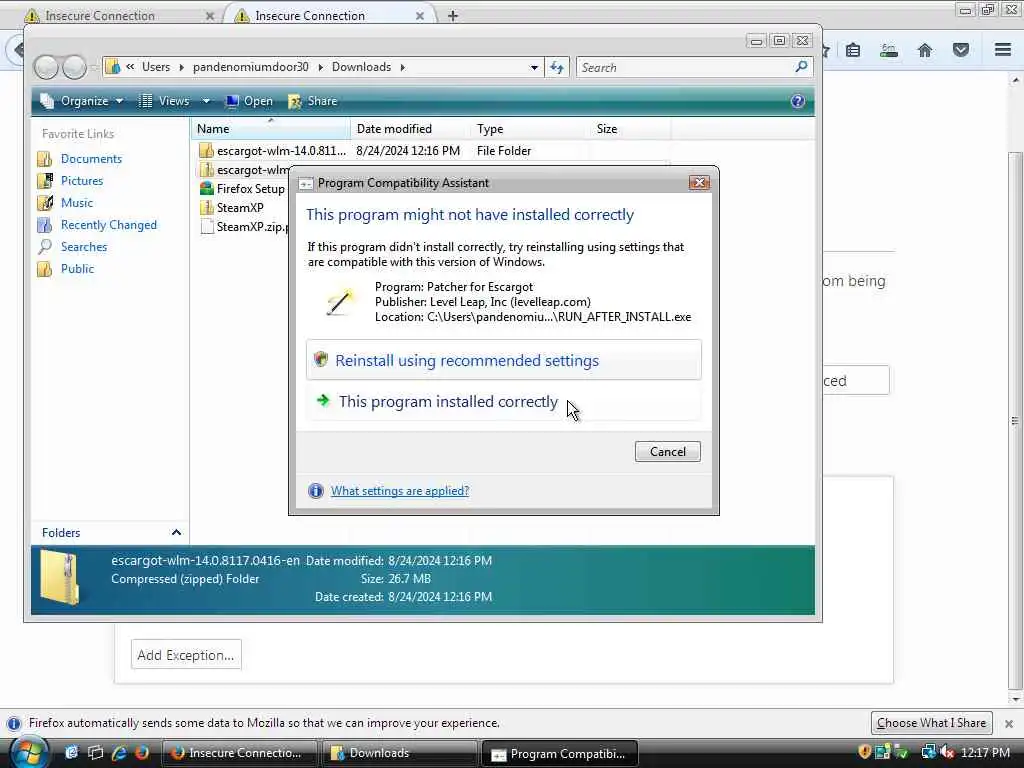Sort by the Name column header
The width and height of the screenshot is (1024, 768).
click(270, 129)
